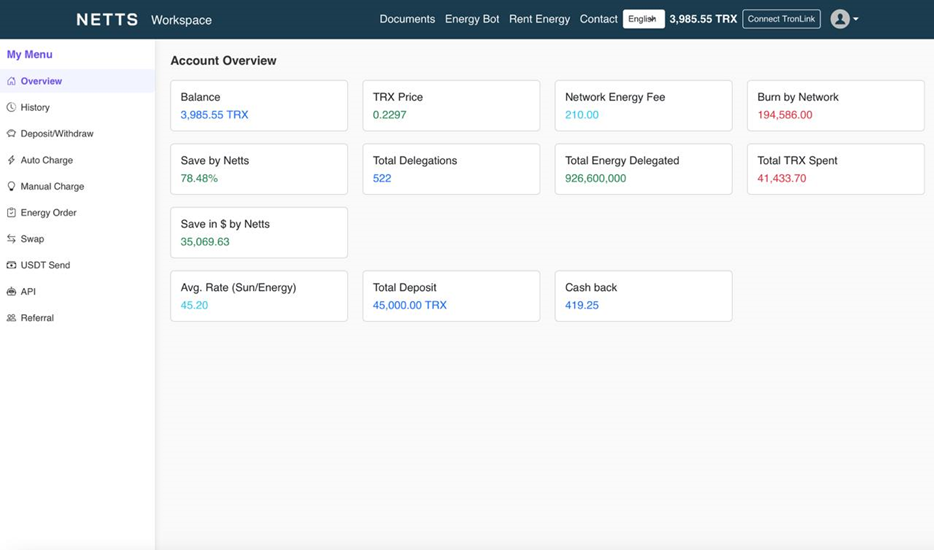Click the caret next to profile avatar
This screenshot has width=934, height=550.
coord(856,19)
